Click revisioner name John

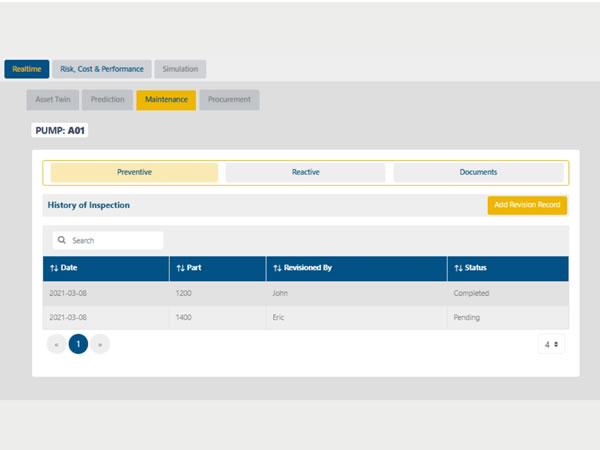click(x=280, y=293)
